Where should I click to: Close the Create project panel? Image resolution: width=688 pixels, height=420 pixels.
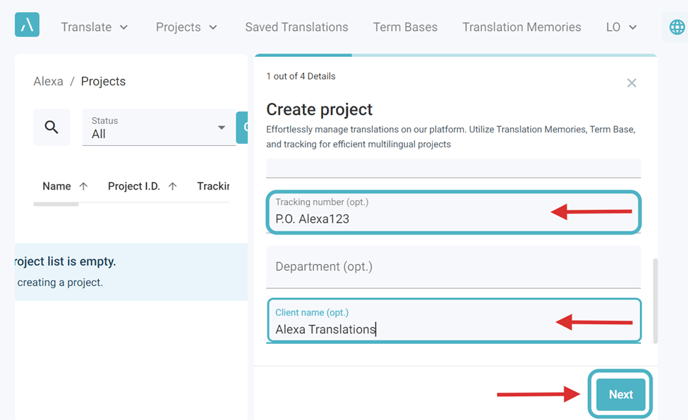coord(631,83)
